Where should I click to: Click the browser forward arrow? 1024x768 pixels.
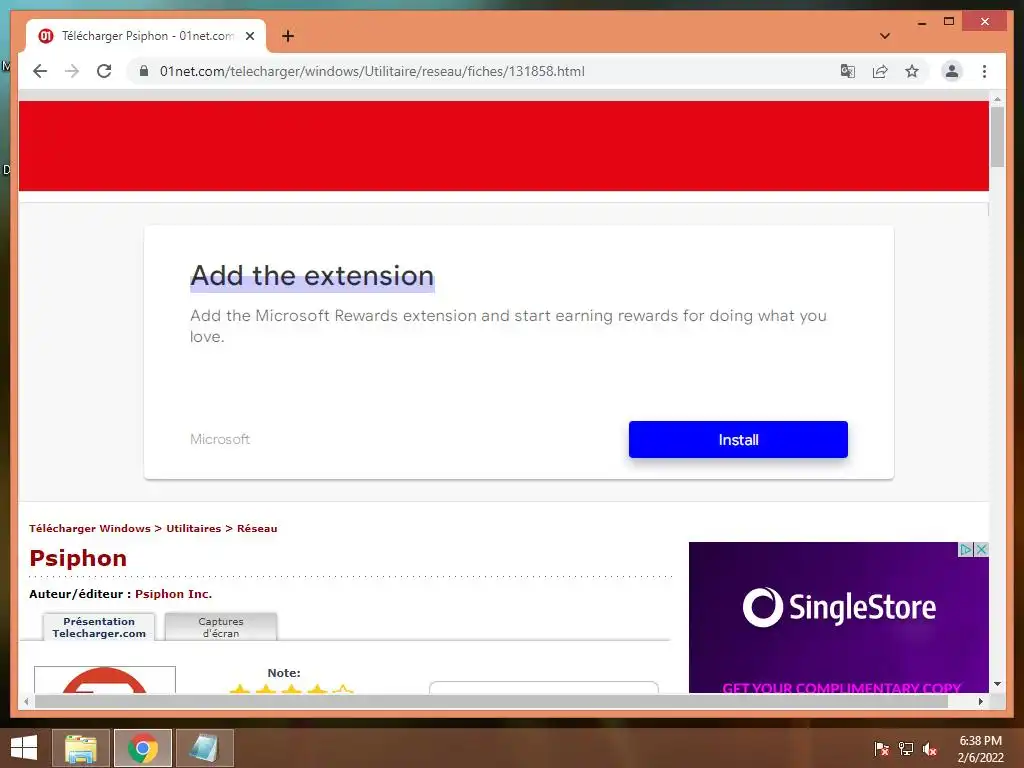pos(72,71)
